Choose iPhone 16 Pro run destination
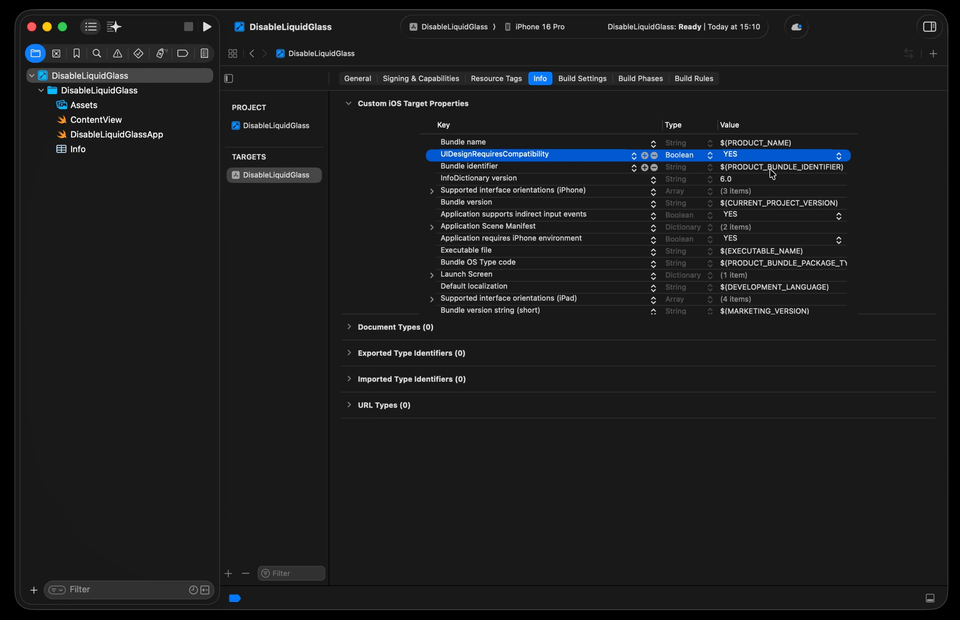The width and height of the screenshot is (960, 620). tap(534, 27)
